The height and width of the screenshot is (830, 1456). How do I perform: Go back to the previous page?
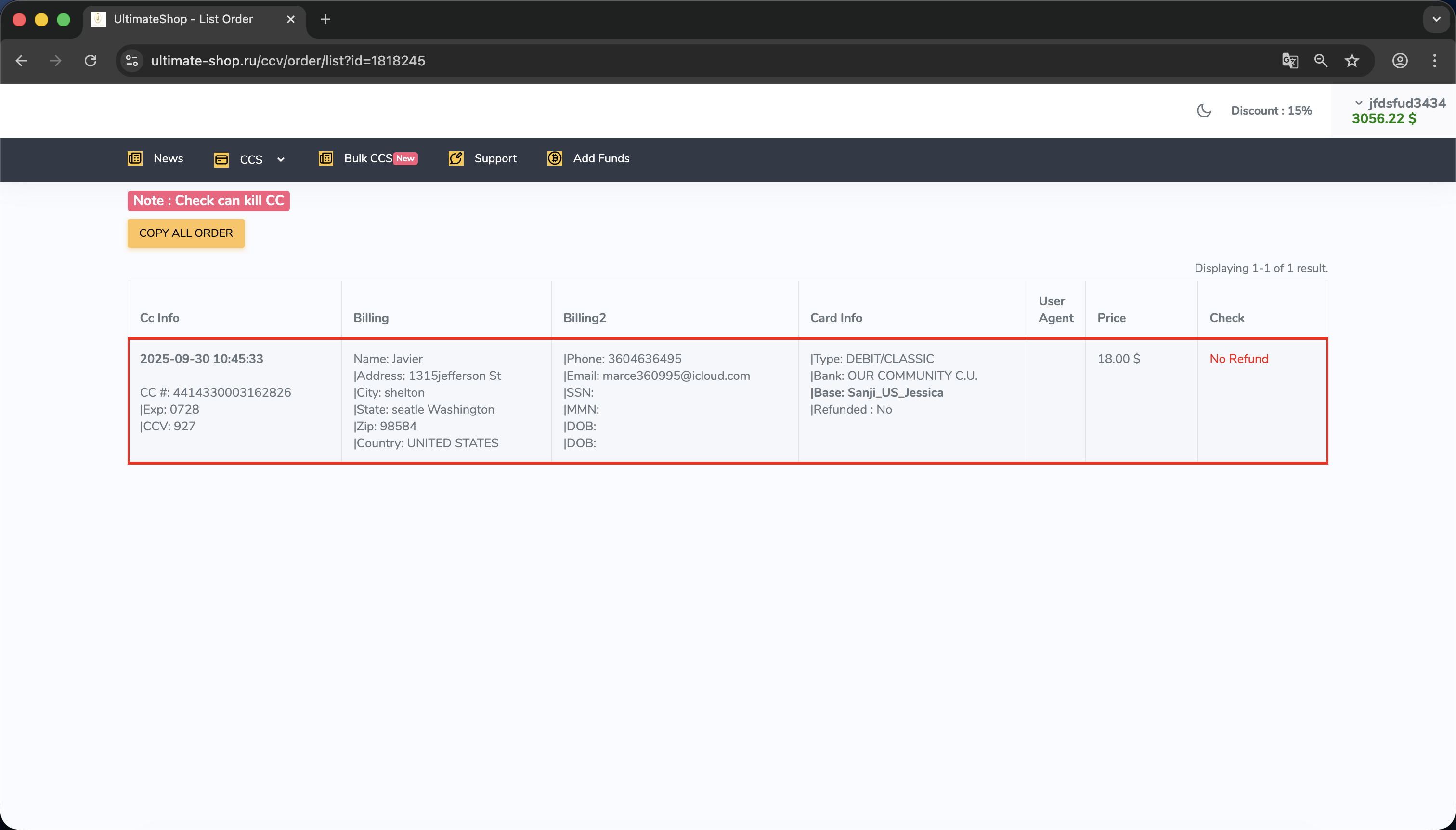tap(22, 61)
